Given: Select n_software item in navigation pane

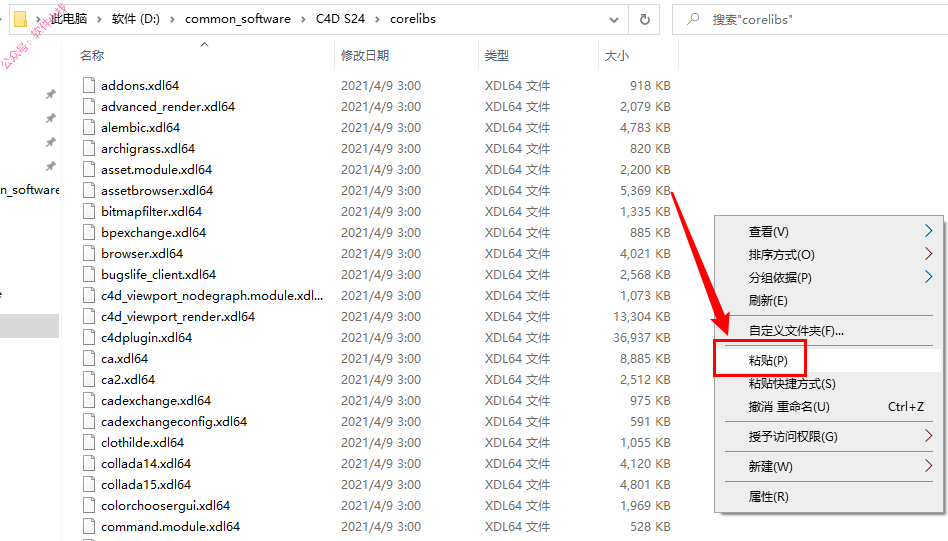Looking at the screenshot, I should 30,190.
